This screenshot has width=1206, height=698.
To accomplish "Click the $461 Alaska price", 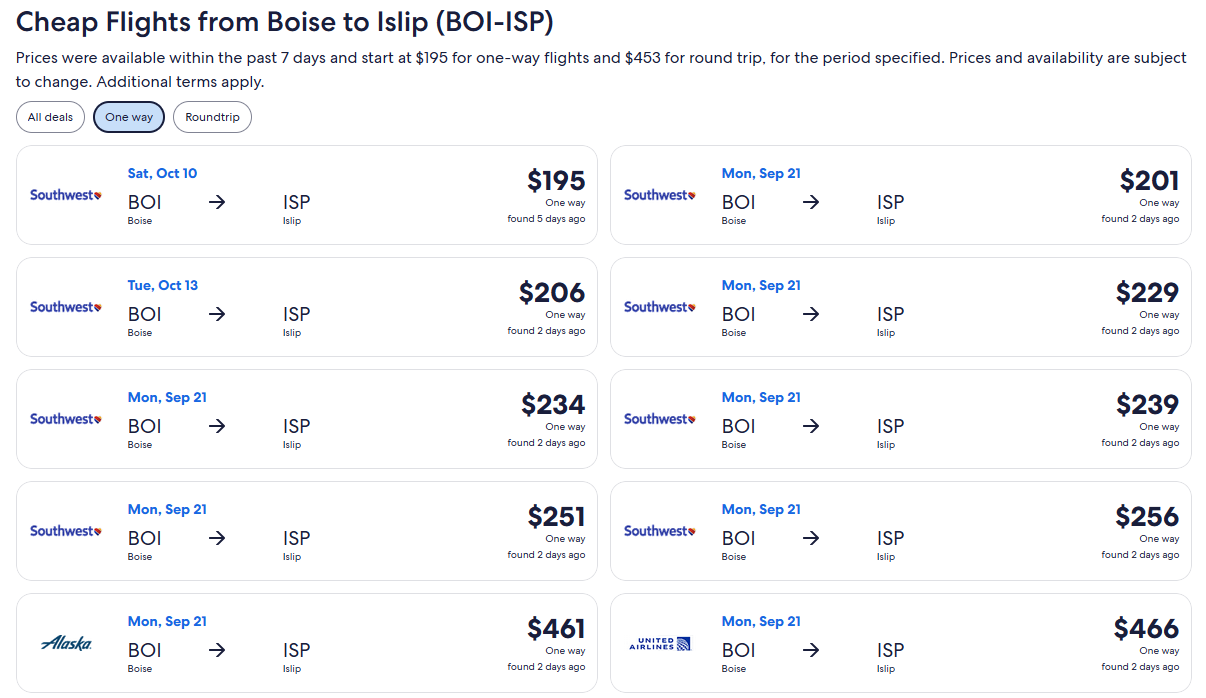I will tap(556, 629).
